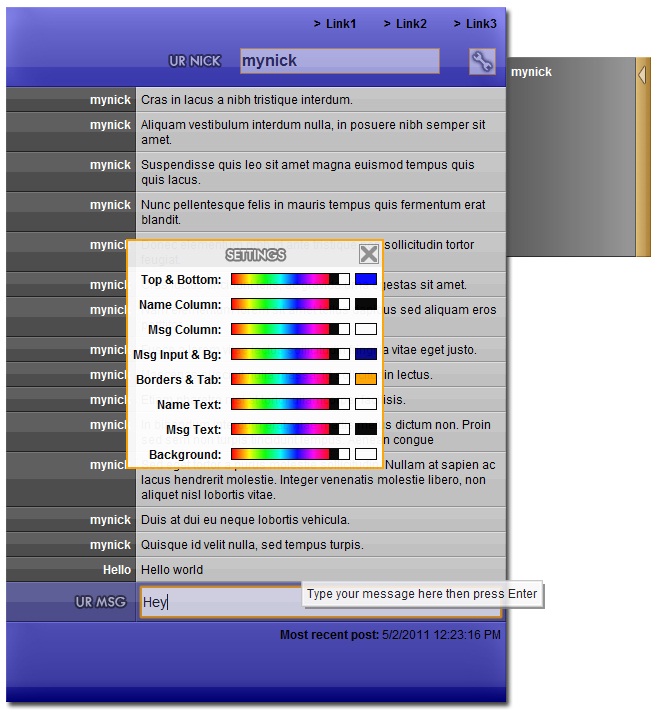Image resolution: width=657 pixels, height=713 pixels.
Task: Select the orange Borders & Tab swatch
Action: point(366,380)
